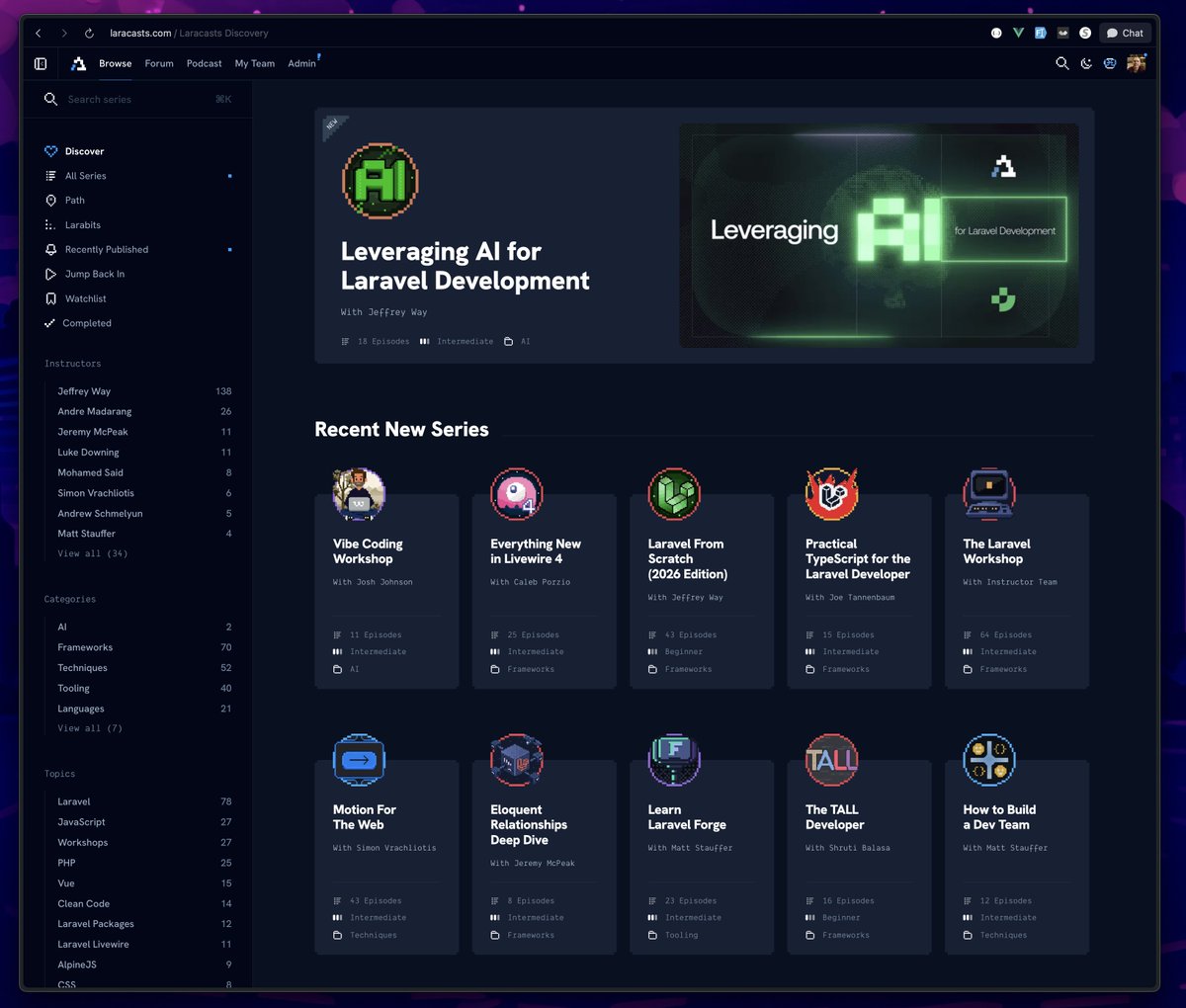Open the Chat button
The height and width of the screenshot is (1008, 1186).
(x=1125, y=33)
